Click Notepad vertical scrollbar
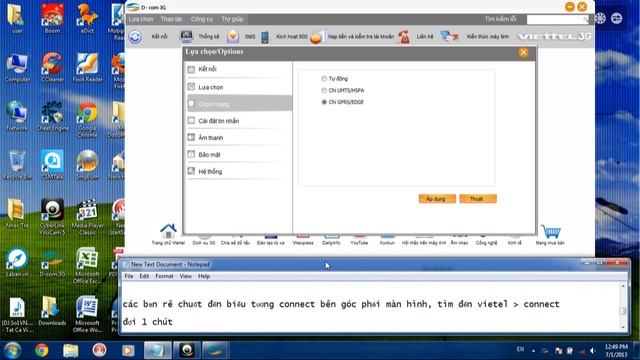The height and width of the screenshot is (360, 640). point(622,307)
